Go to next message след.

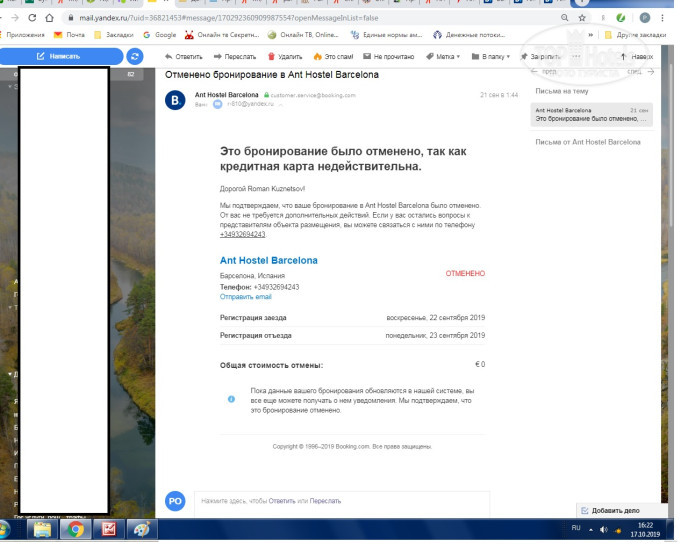(641, 71)
